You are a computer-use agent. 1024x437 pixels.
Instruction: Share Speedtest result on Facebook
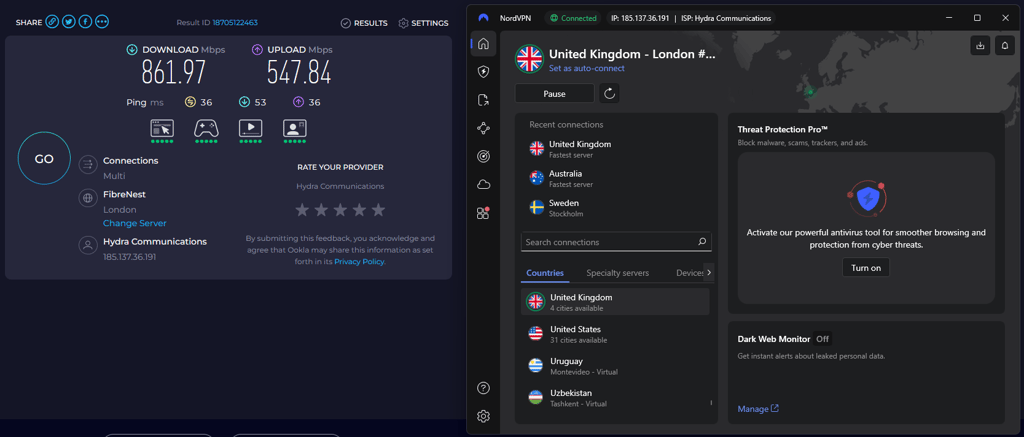(x=85, y=22)
